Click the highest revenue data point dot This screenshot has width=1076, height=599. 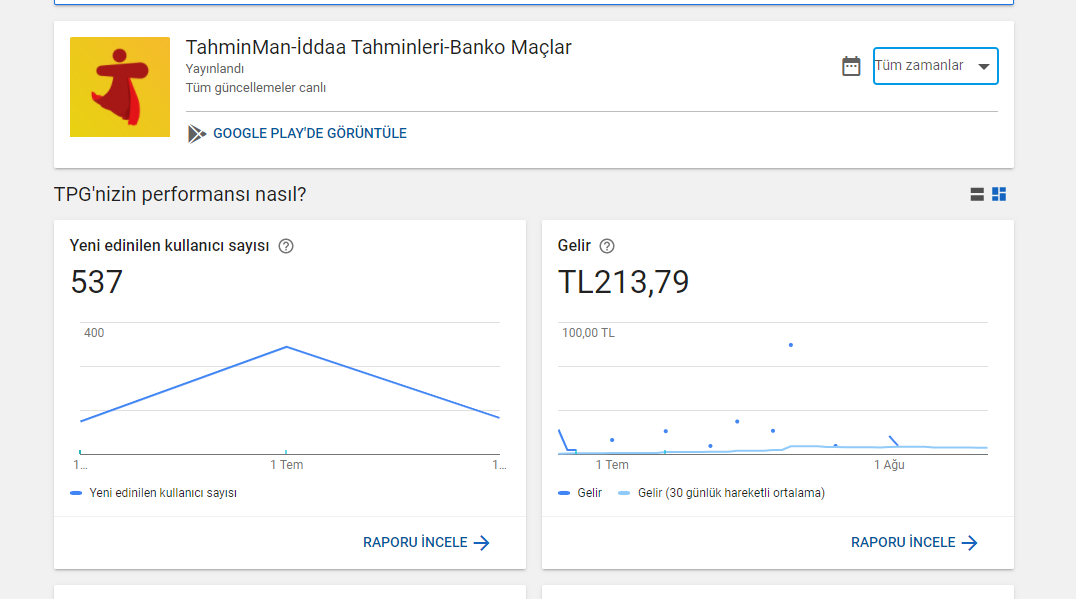tap(791, 345)
